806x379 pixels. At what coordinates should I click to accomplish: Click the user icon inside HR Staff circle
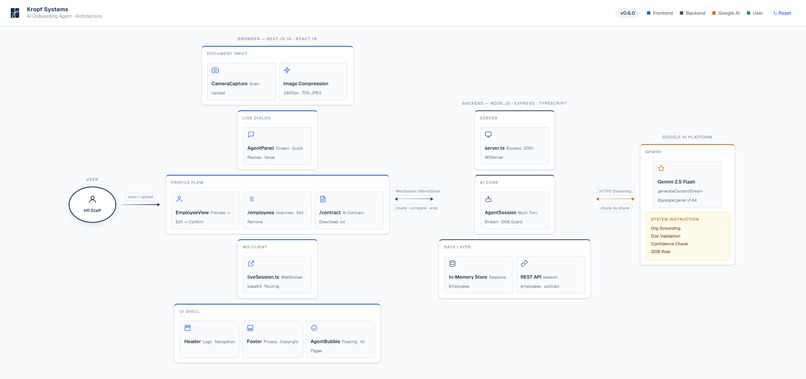coord(93,199)
